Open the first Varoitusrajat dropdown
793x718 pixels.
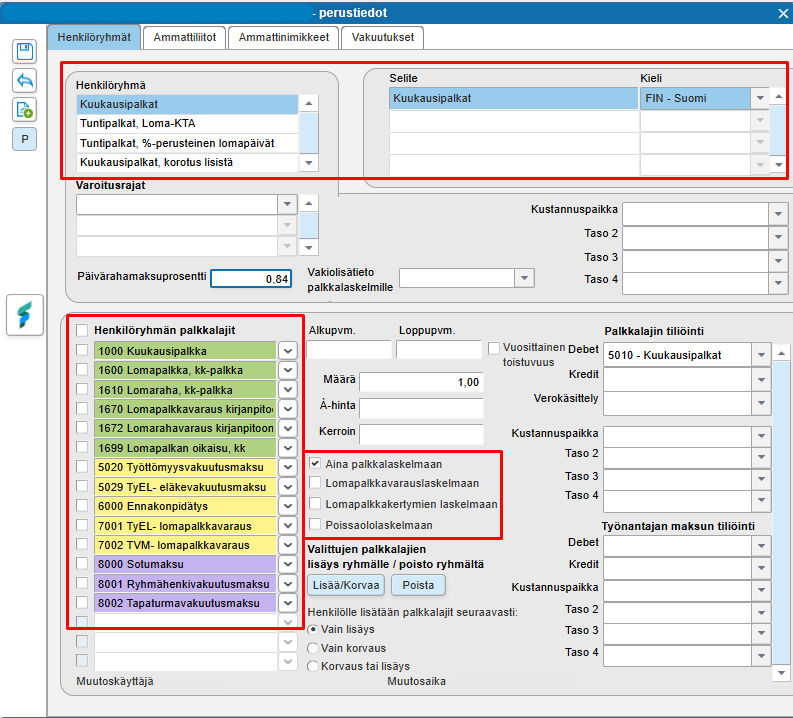(x=287, y=204)
